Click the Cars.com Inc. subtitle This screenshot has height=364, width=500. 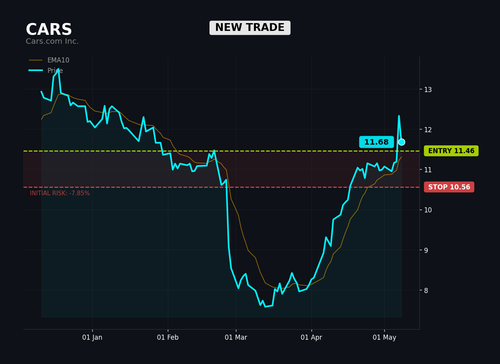pos(52,41)
